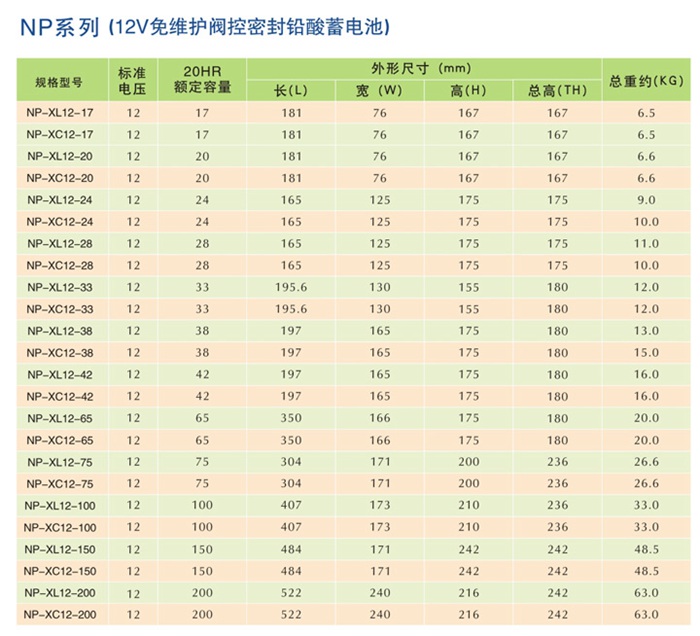Image resolution: width=700 pixels, height=636 pixels.
Task: Click the 总重约(KG) column header
Action: pyautogui.click(x=646, y=80)
